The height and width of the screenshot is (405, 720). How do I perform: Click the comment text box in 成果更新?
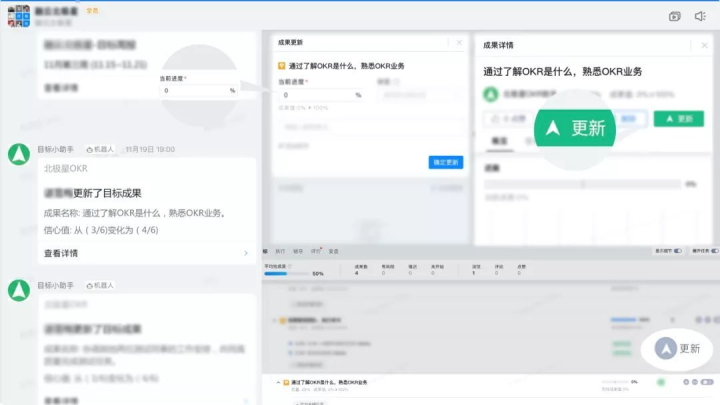point(370,127)
